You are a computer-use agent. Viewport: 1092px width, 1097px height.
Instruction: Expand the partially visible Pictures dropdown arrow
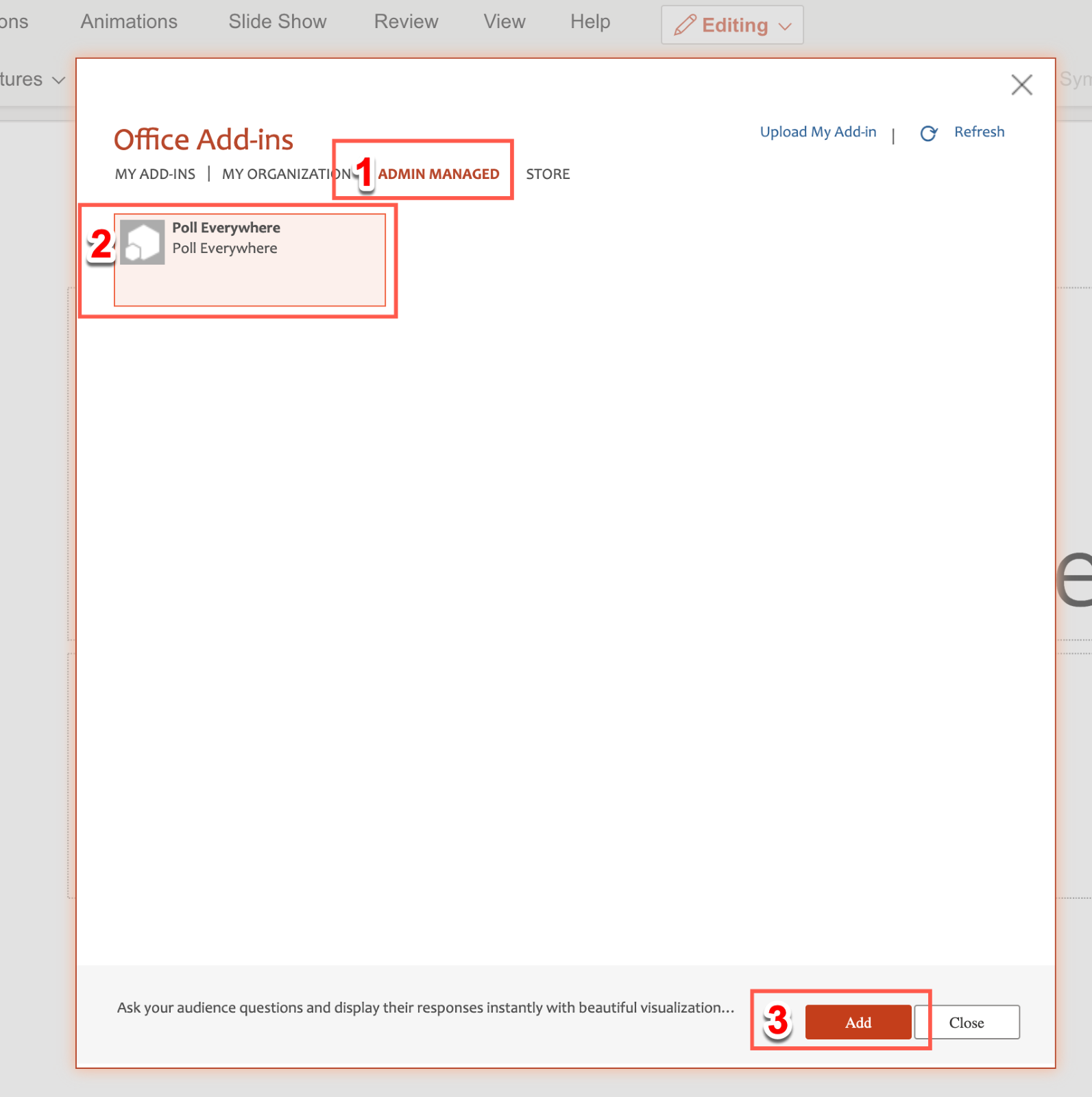59,80
